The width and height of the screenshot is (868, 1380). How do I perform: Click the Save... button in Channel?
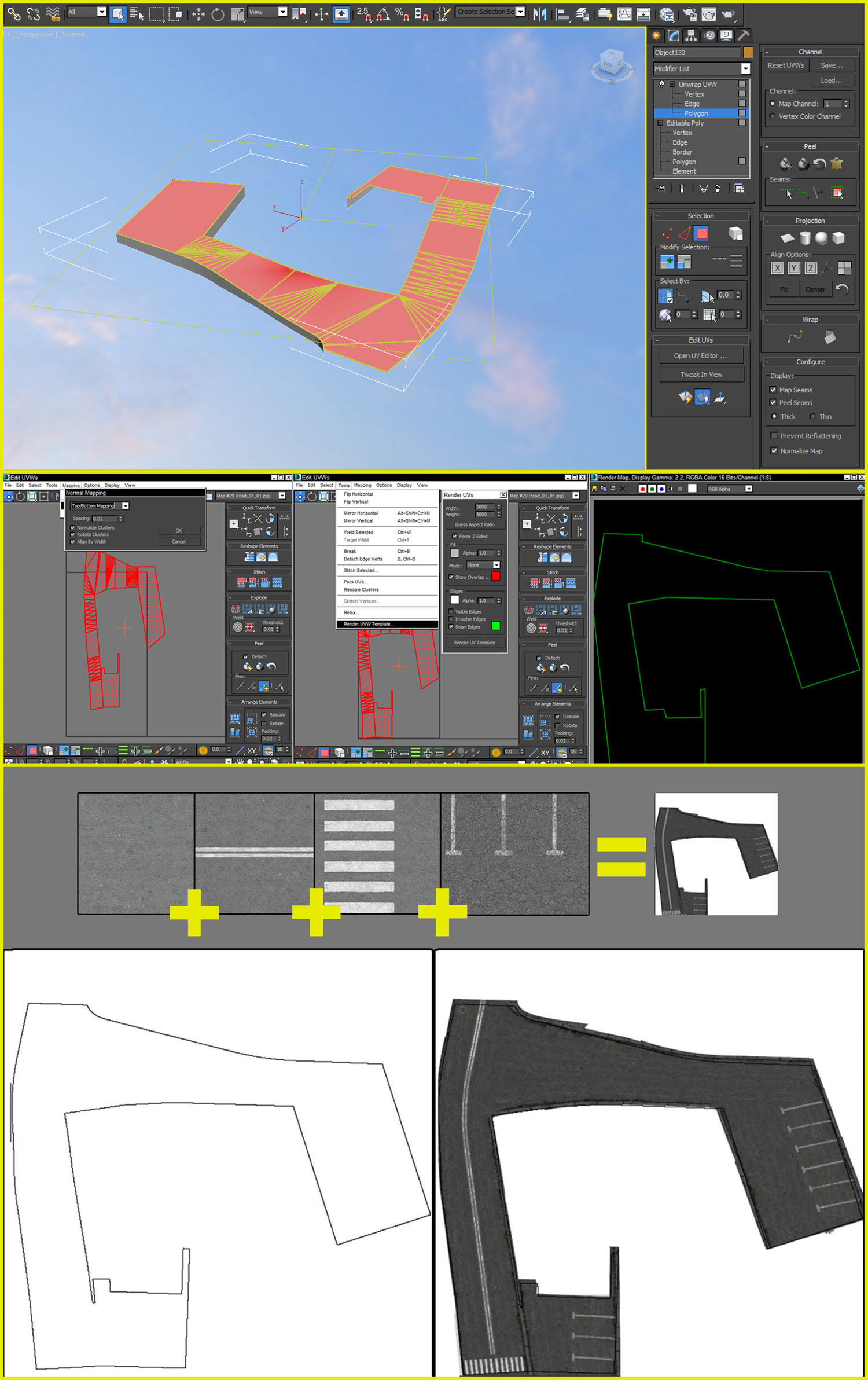tap(832, 65)
